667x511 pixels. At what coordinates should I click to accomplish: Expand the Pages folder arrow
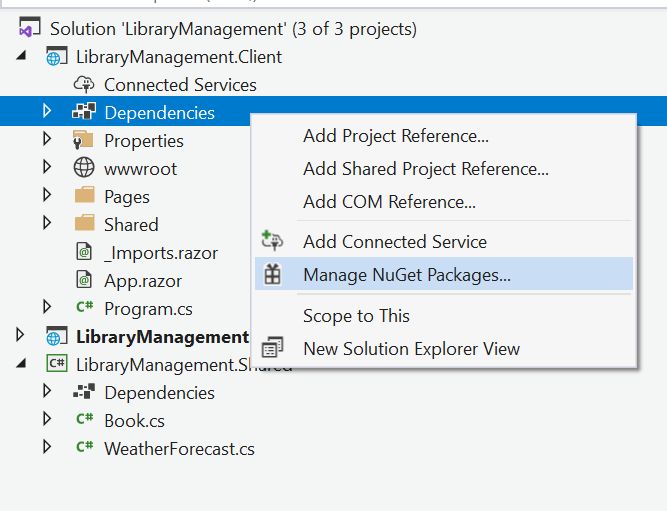(46, 196)
